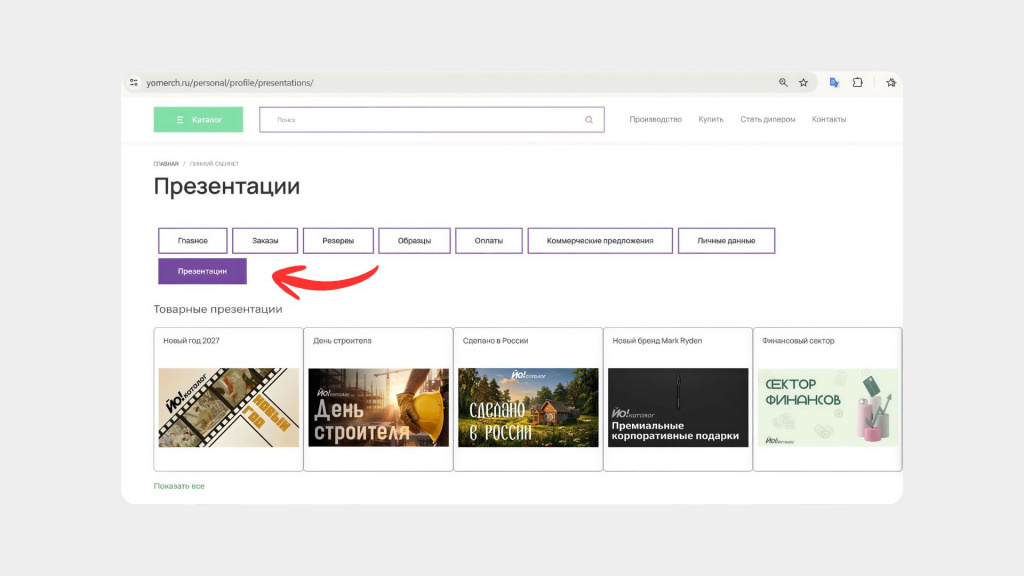
Task: Click the star button right of the extensions icon
Action: (891, 82)
